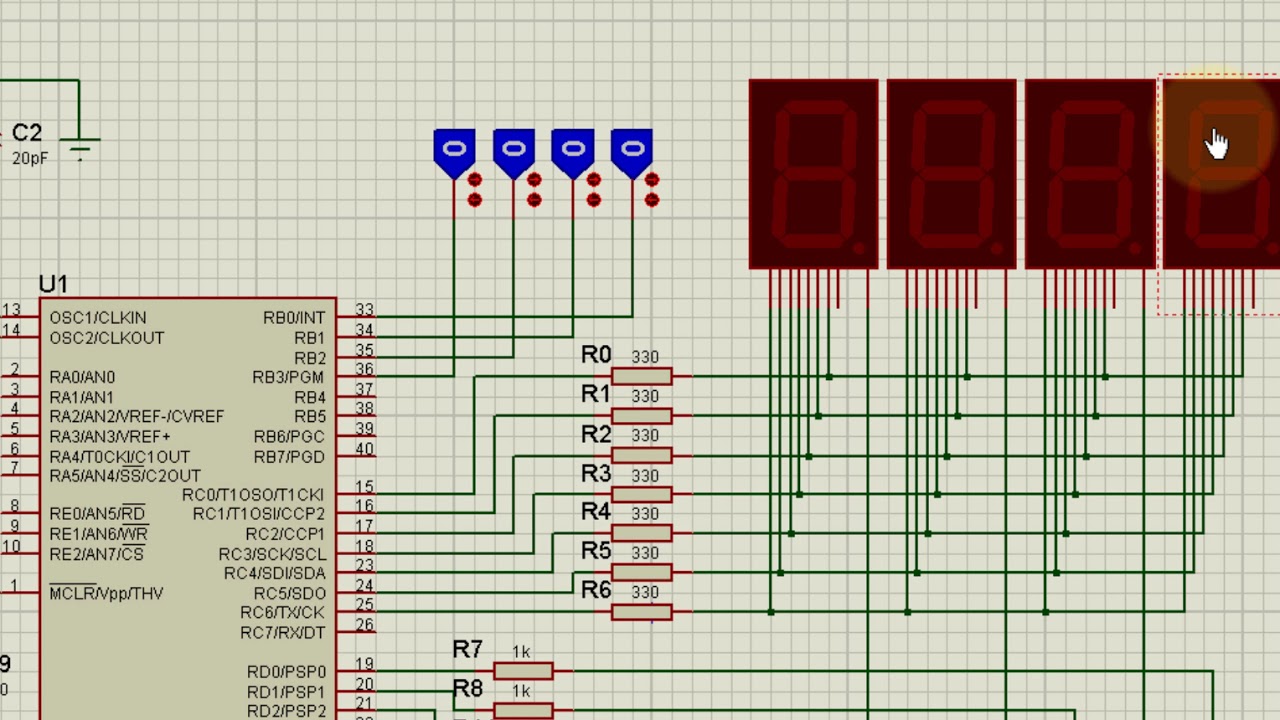Select resistor R1 body
1280x720 pixels.
[x=641, y=416]
